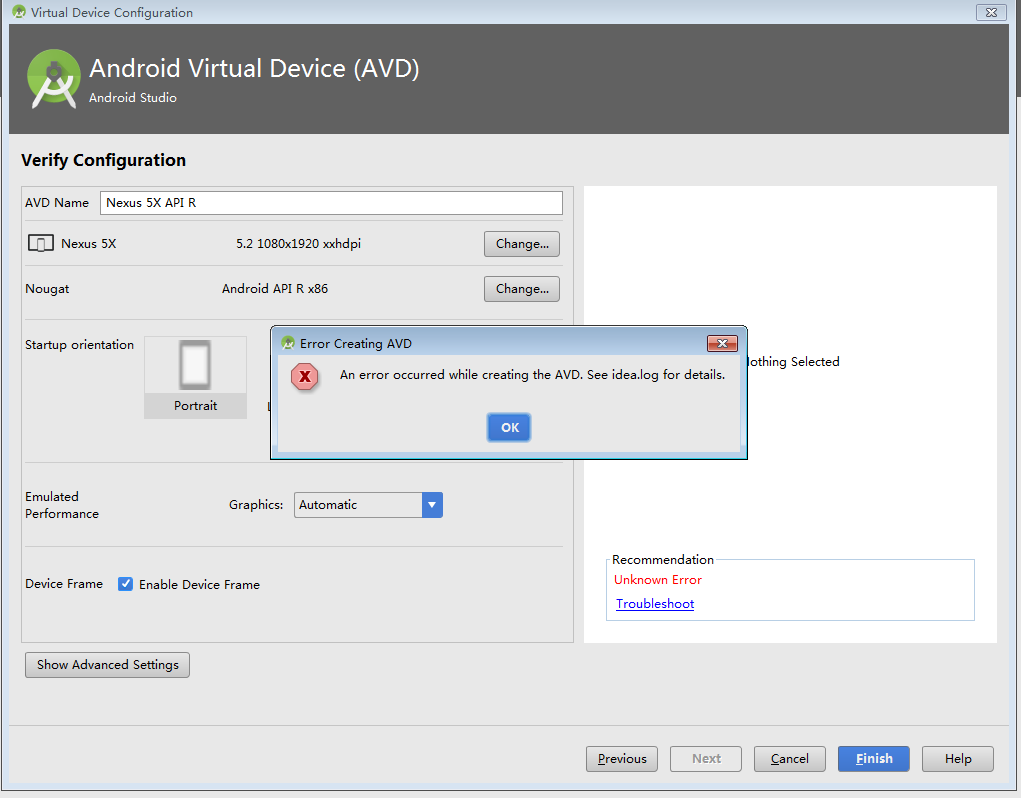Cancel the AVD configuration
This screenshot has width=1021, height=798.
click(790, 758)
